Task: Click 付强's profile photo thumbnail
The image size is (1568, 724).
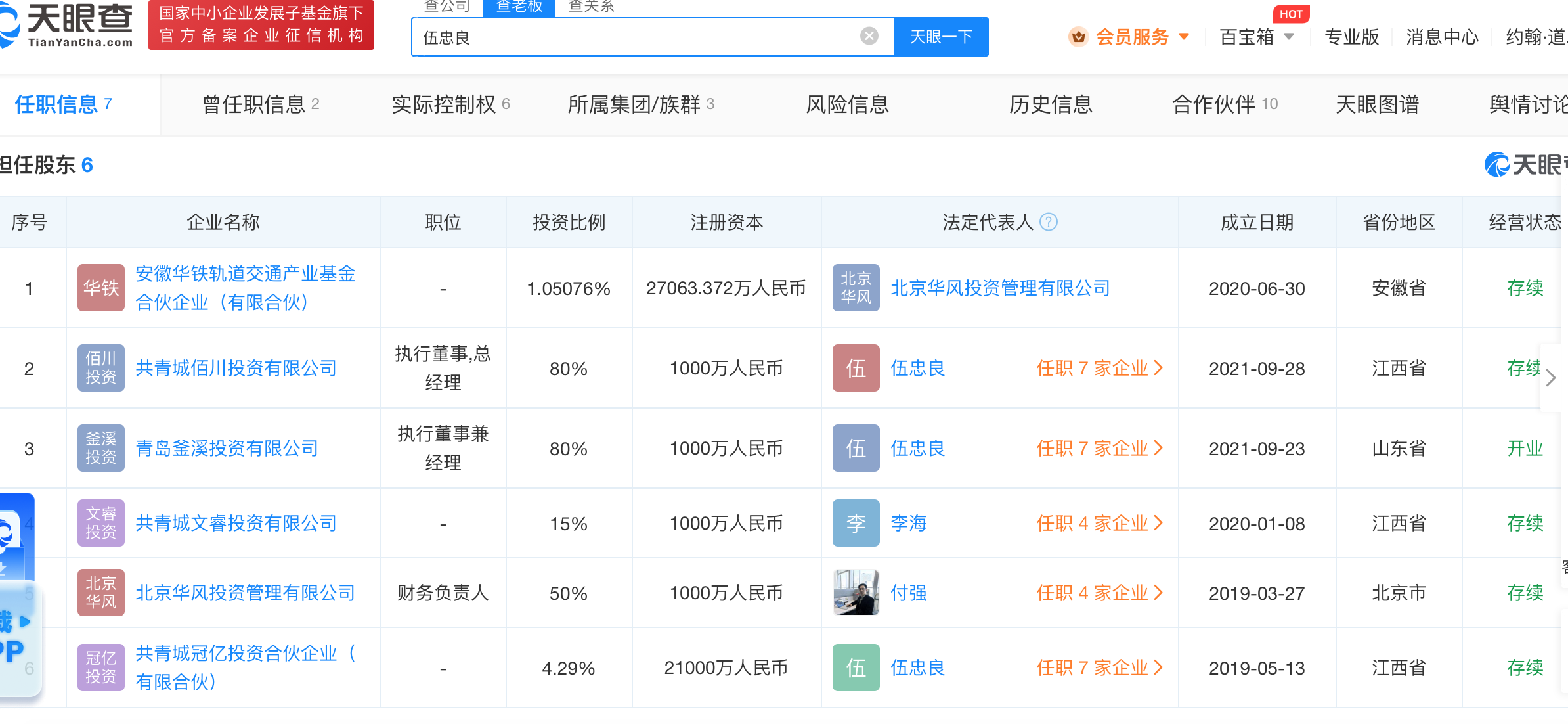Action: click(x=856, y=593)
